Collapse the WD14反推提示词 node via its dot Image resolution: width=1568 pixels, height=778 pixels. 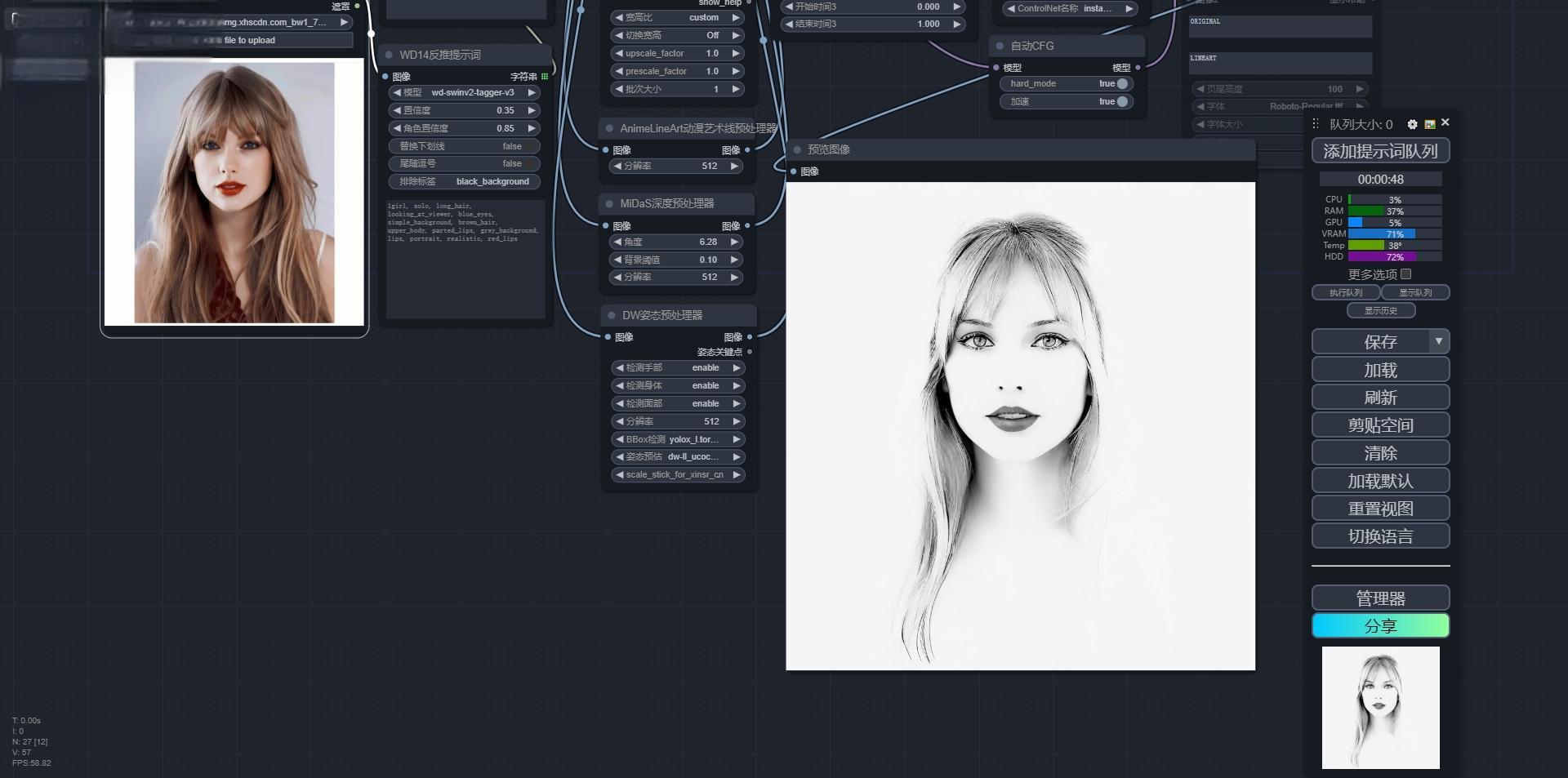pos(389,56)
